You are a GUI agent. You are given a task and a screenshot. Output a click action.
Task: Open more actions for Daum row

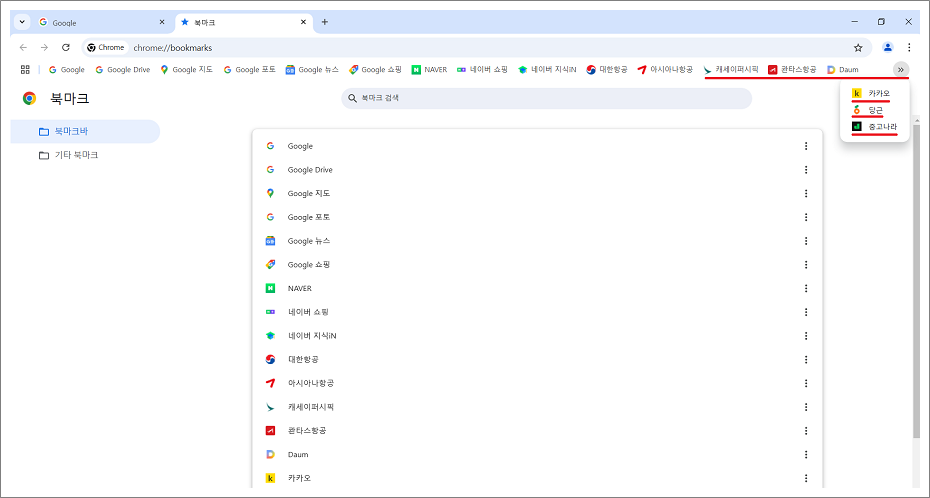click(805, 454)
